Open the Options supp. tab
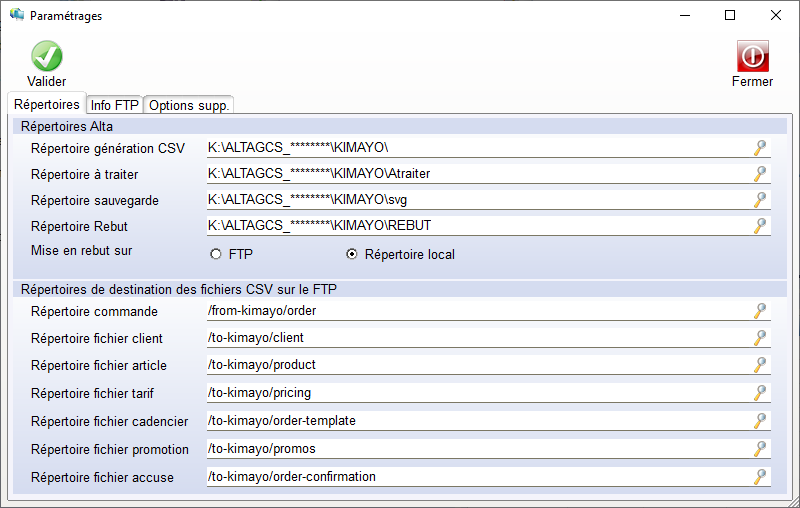The image size is (800, 508). point(189,105)
